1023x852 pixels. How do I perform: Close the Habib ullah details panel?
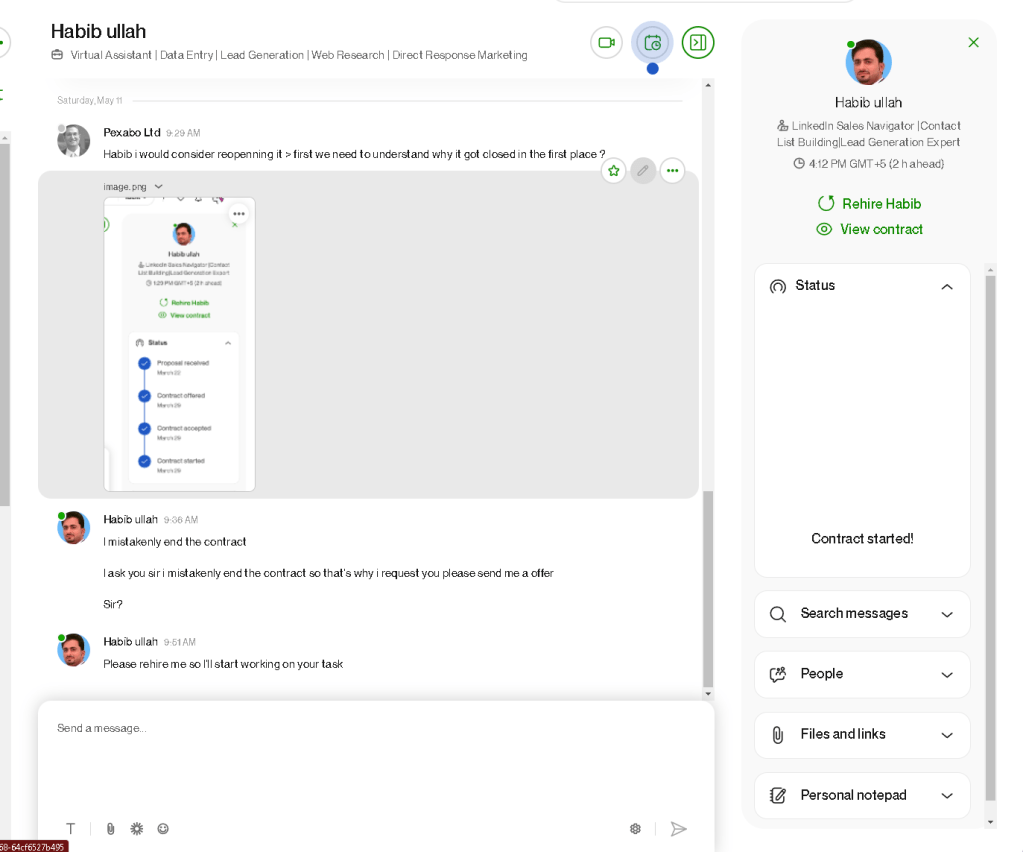coord(973,42)
